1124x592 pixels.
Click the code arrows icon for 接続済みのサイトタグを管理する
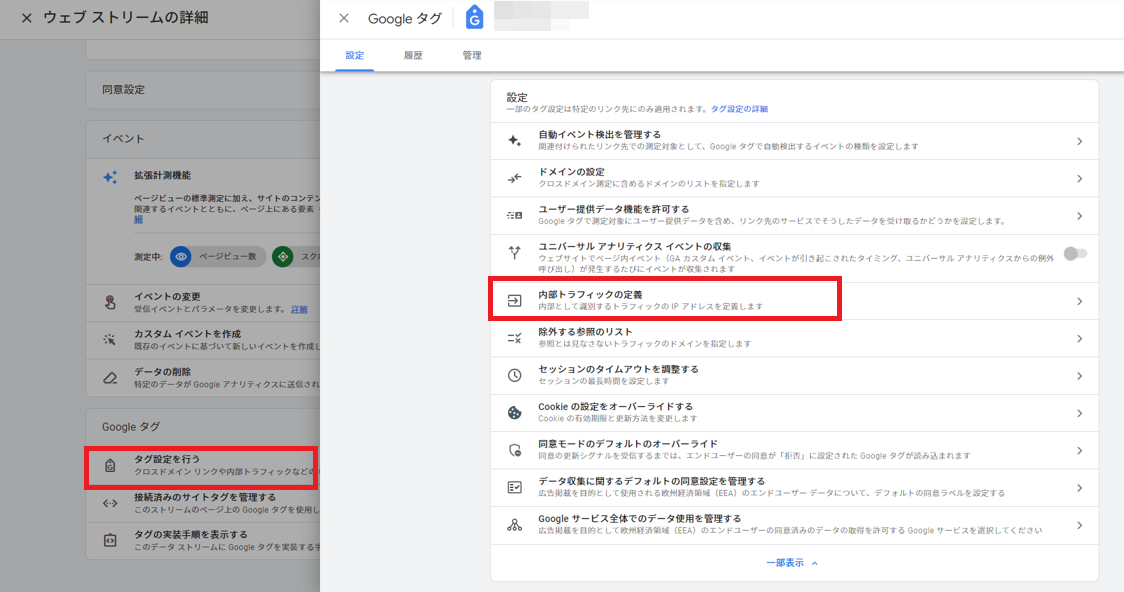[x=110, y=503]
